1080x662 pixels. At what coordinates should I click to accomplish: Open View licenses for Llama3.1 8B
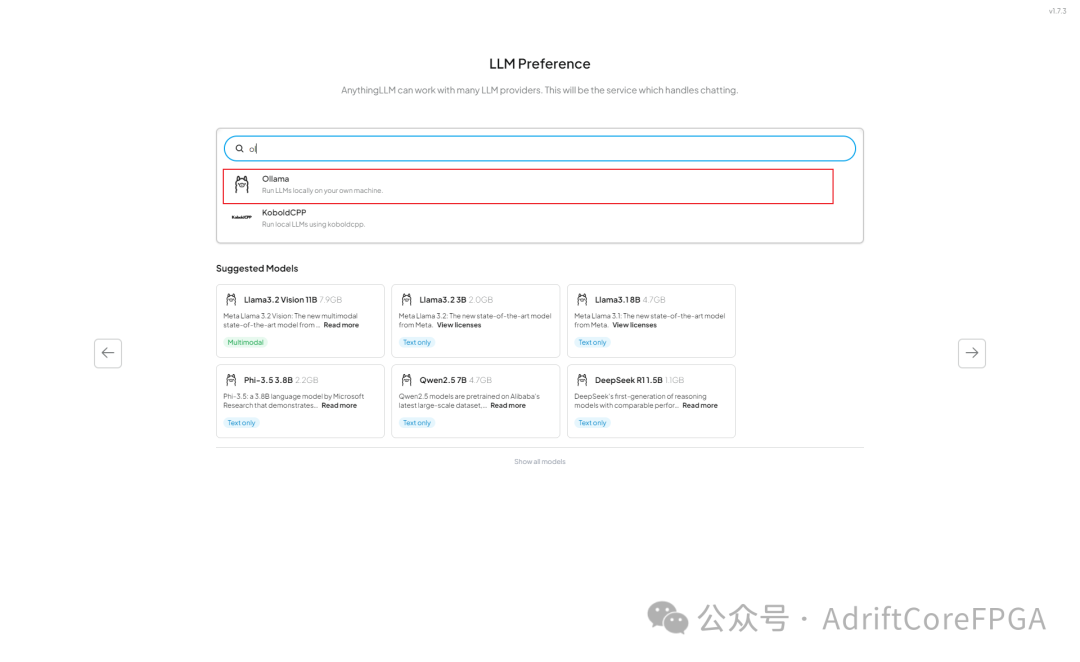click(x=634, y=325)
